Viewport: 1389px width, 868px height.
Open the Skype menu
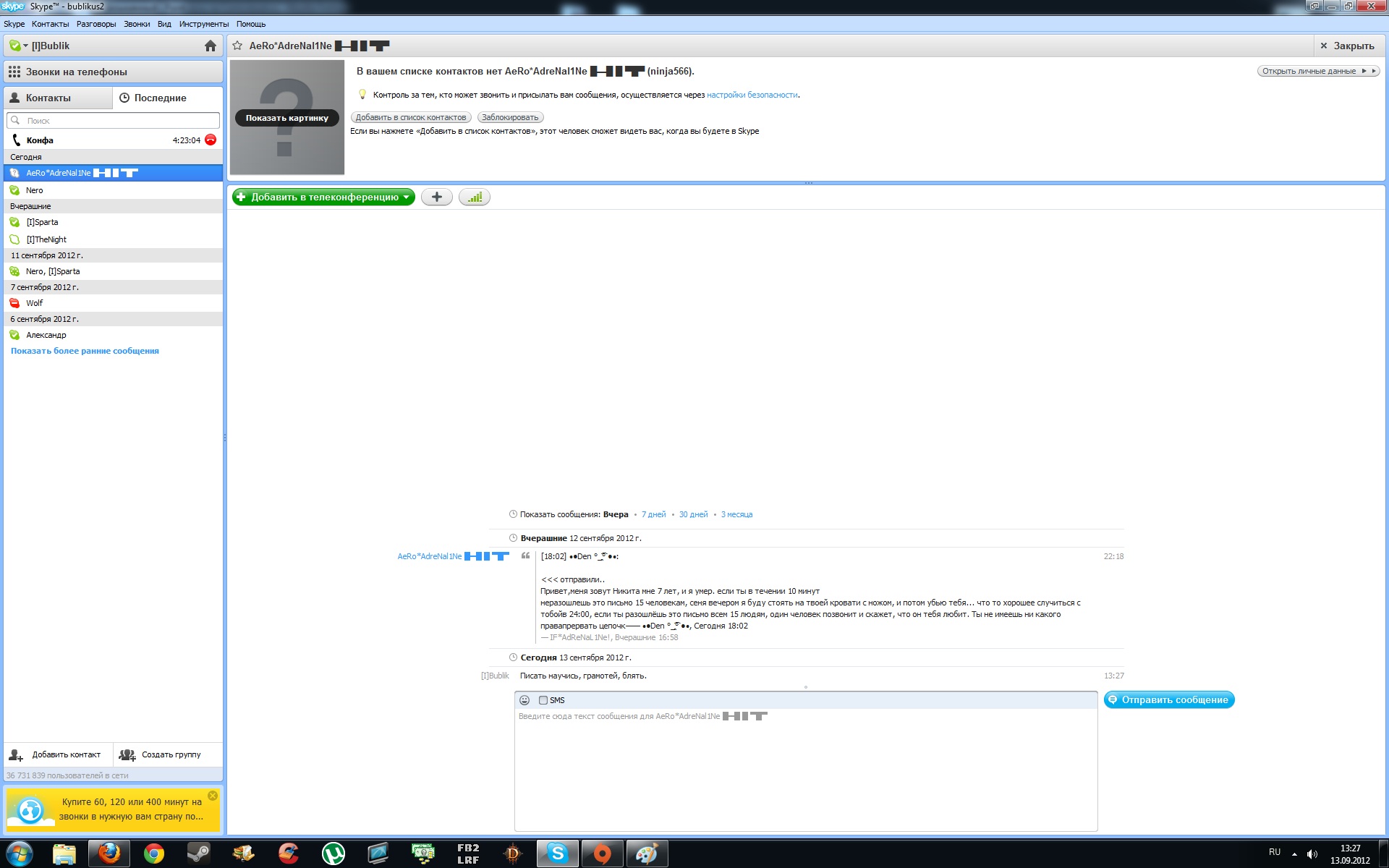click(x=14, y=24)
